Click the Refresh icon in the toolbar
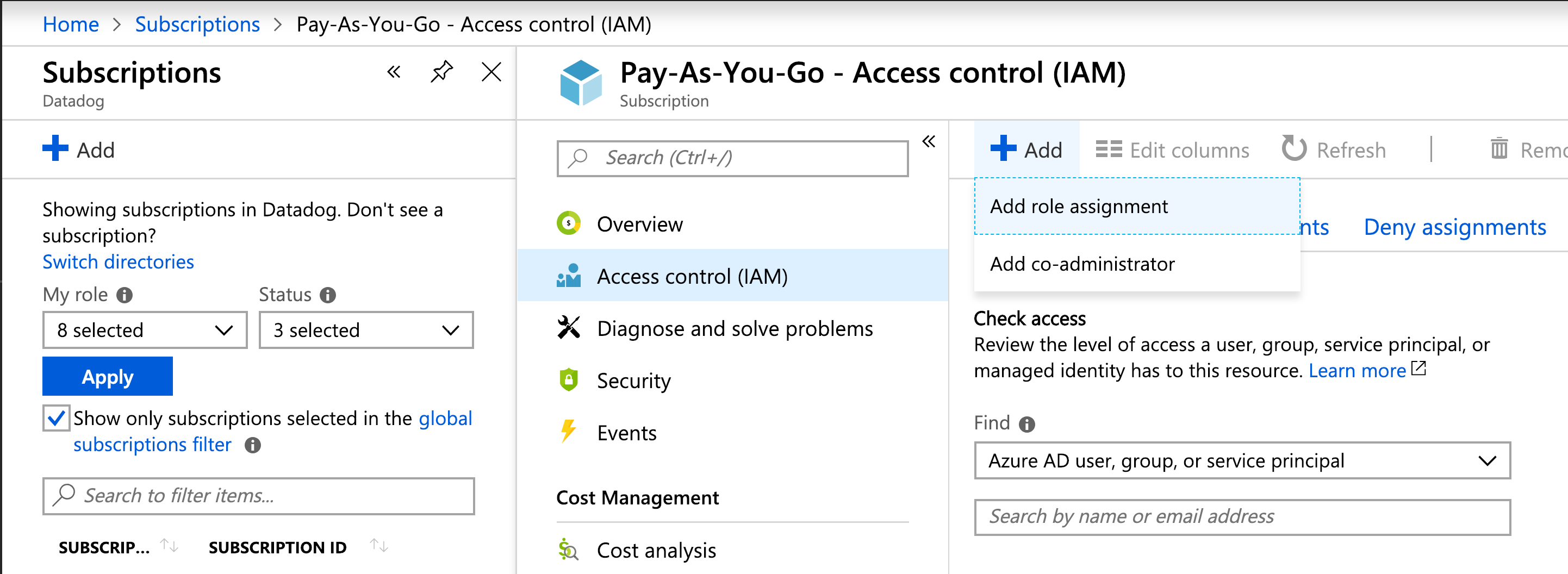Screen dimensions: 1568x574 click(1293, 149)
